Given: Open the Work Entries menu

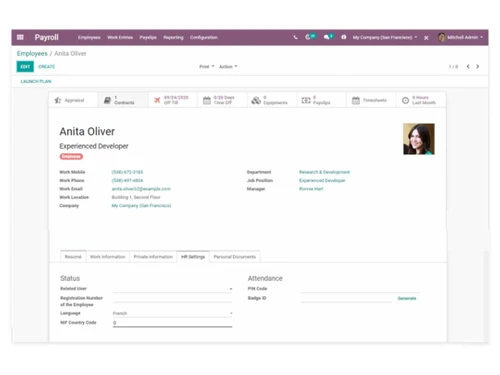Looking at the screenshot, I should click(x=120, y=37).
